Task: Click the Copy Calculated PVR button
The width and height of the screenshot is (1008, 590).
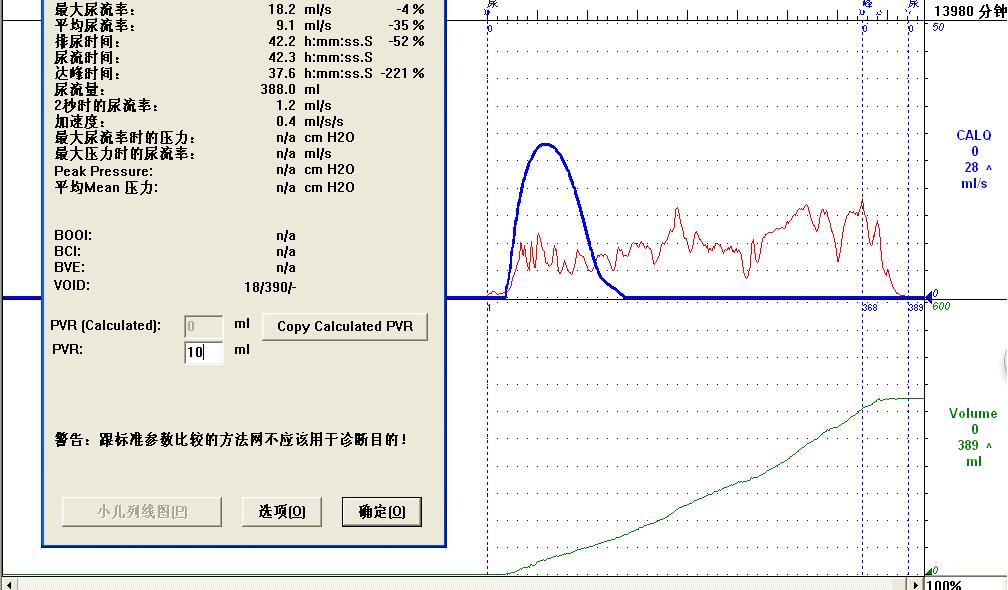Action: (x=344, y=326)
